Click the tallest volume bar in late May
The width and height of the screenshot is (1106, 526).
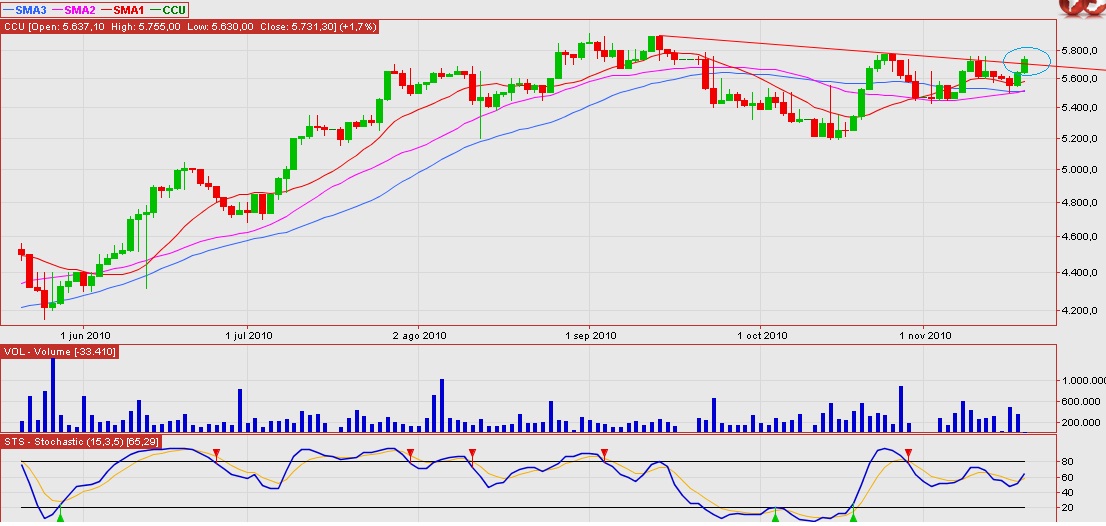tap(53, 395)
